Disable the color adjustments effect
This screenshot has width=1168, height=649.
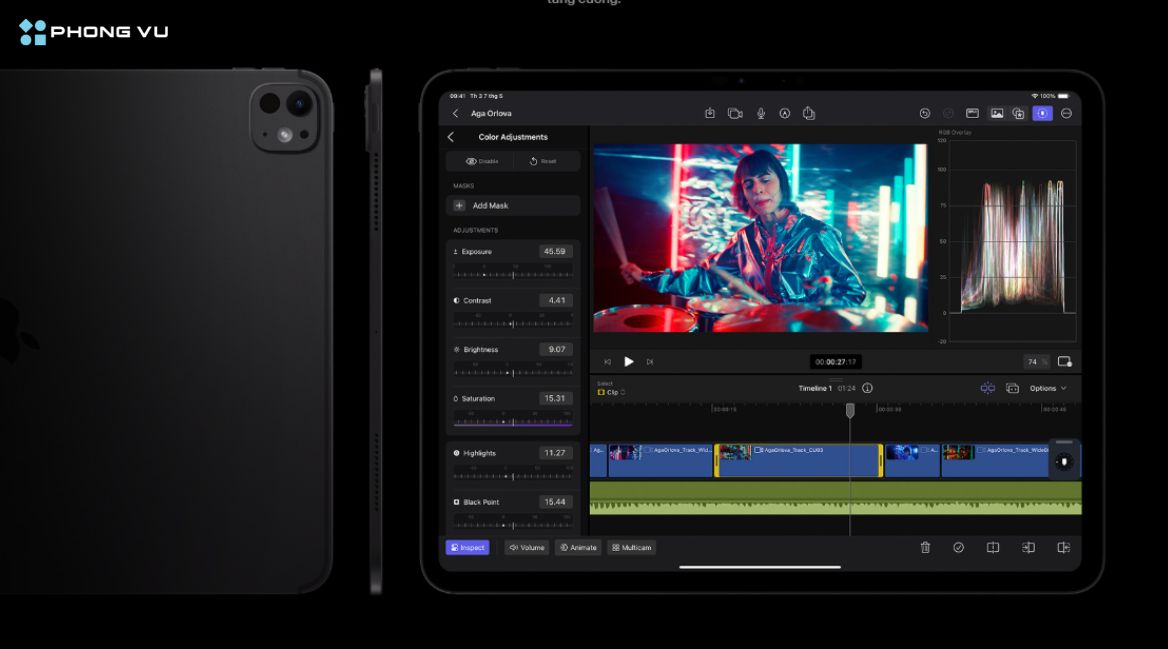tap(481, 161)
